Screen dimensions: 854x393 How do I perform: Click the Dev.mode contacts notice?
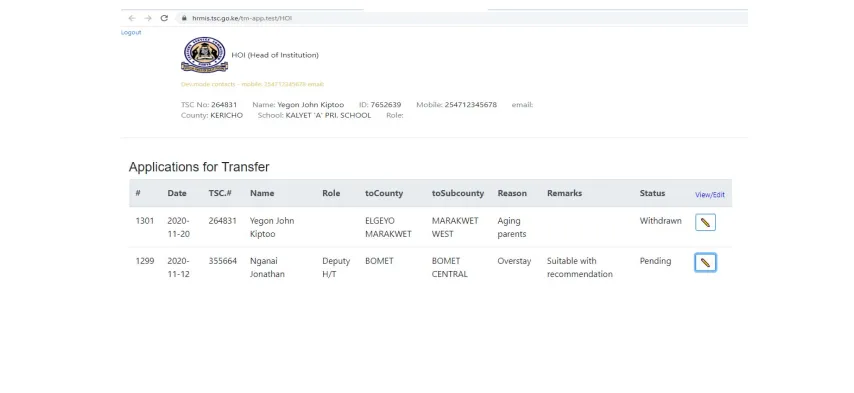[x=253, y=84]
